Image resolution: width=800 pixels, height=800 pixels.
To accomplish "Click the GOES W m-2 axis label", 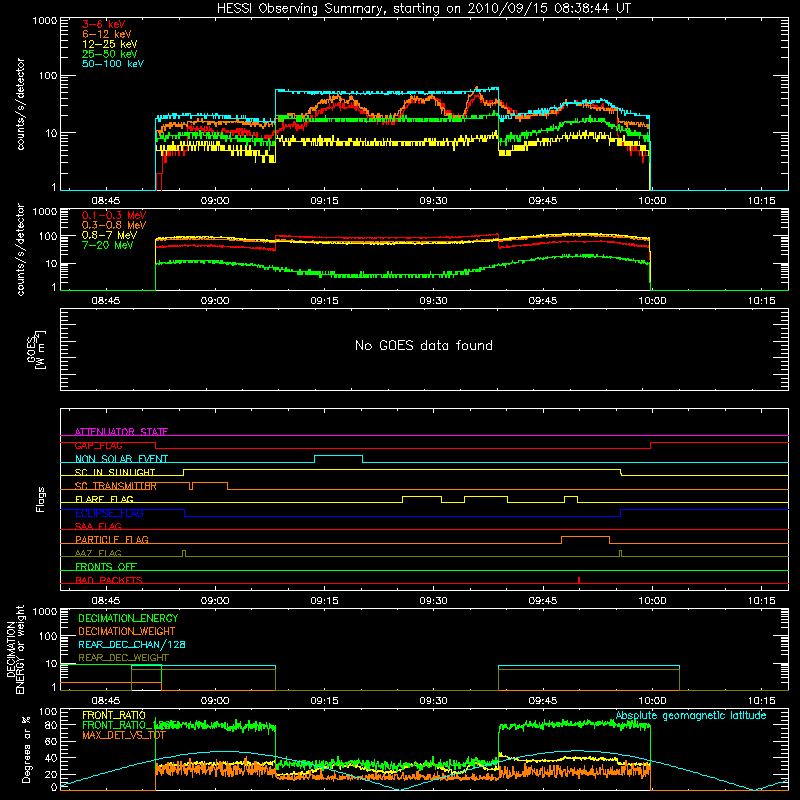I will [x=36, y=349].
